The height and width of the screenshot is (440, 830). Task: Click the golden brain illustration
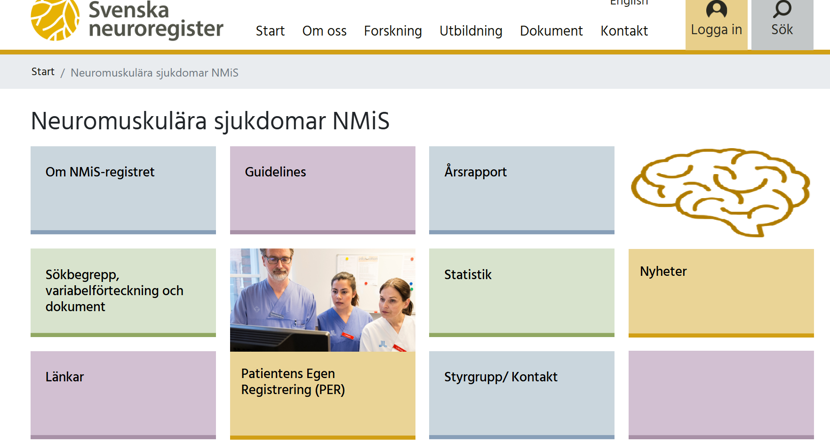click(x=720, y=191)
